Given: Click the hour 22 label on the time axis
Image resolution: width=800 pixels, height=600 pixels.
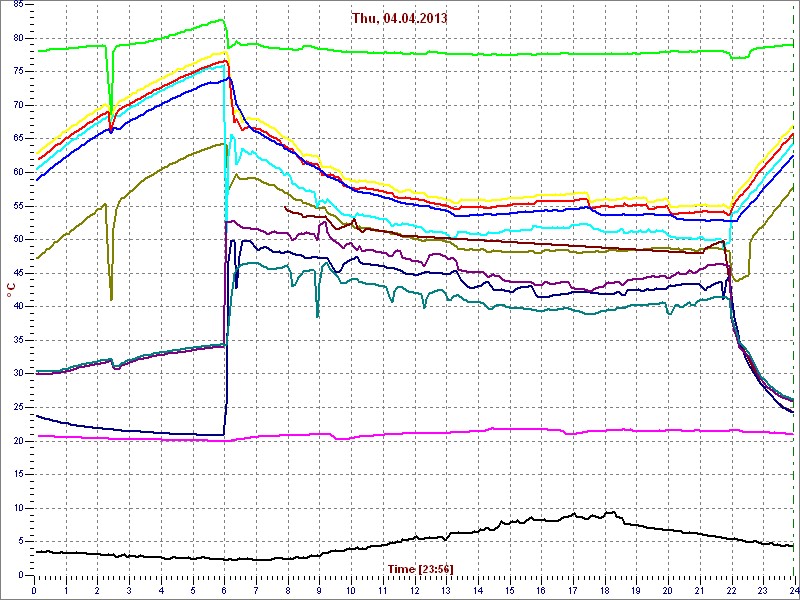Looking at the screenshot, I should (x=732, y=590).
